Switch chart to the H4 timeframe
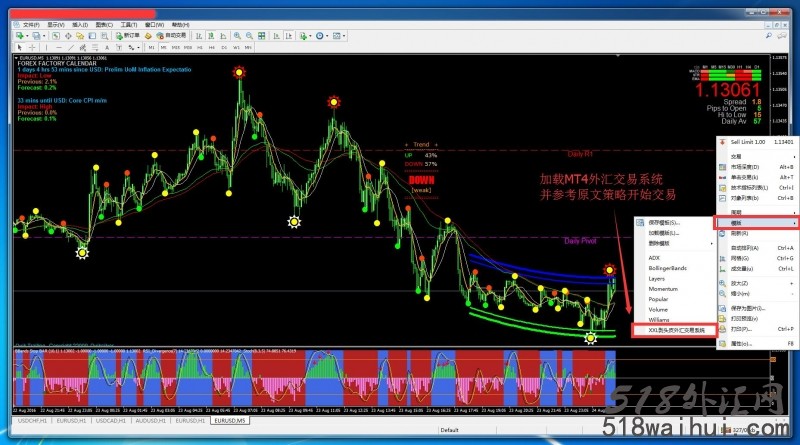This screenshot has width=800, height=445. coord(213,46)
